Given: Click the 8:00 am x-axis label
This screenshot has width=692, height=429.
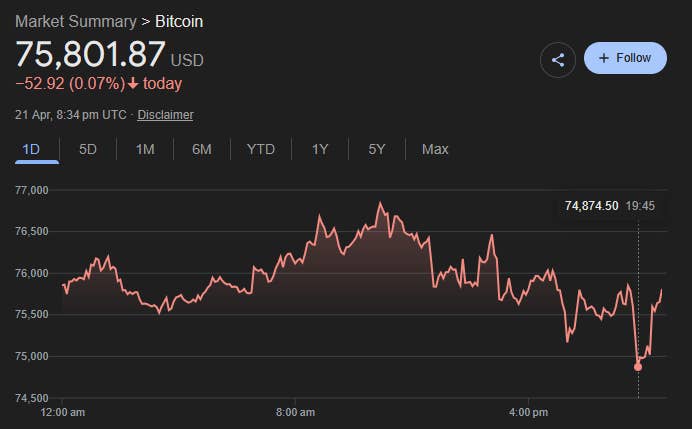Looking at the screenshot, I should (295, 412).
